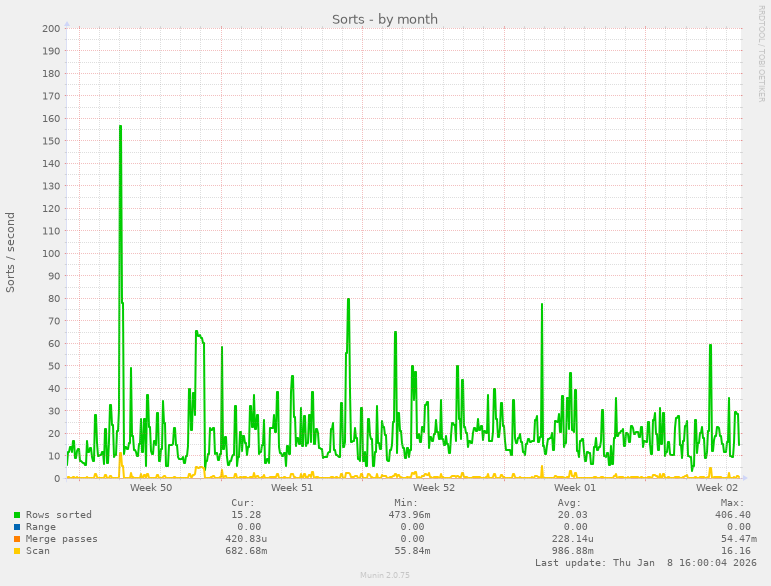This screenshot has height=586, width=771.
Task: Select the Week 01 x-axis label
Action: (x=575, y=488)
